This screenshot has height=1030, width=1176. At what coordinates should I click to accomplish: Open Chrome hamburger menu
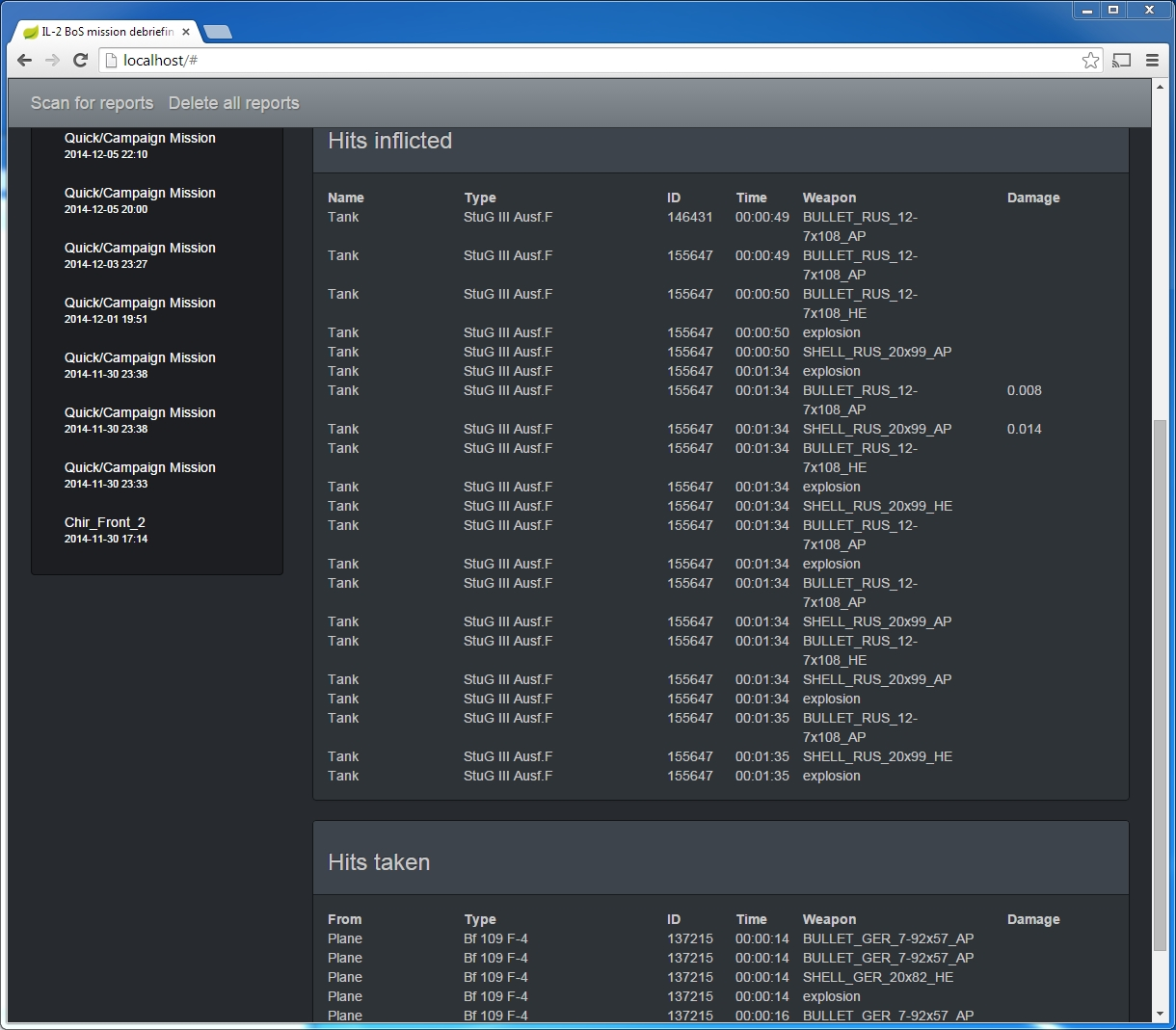click(1152, 60)
